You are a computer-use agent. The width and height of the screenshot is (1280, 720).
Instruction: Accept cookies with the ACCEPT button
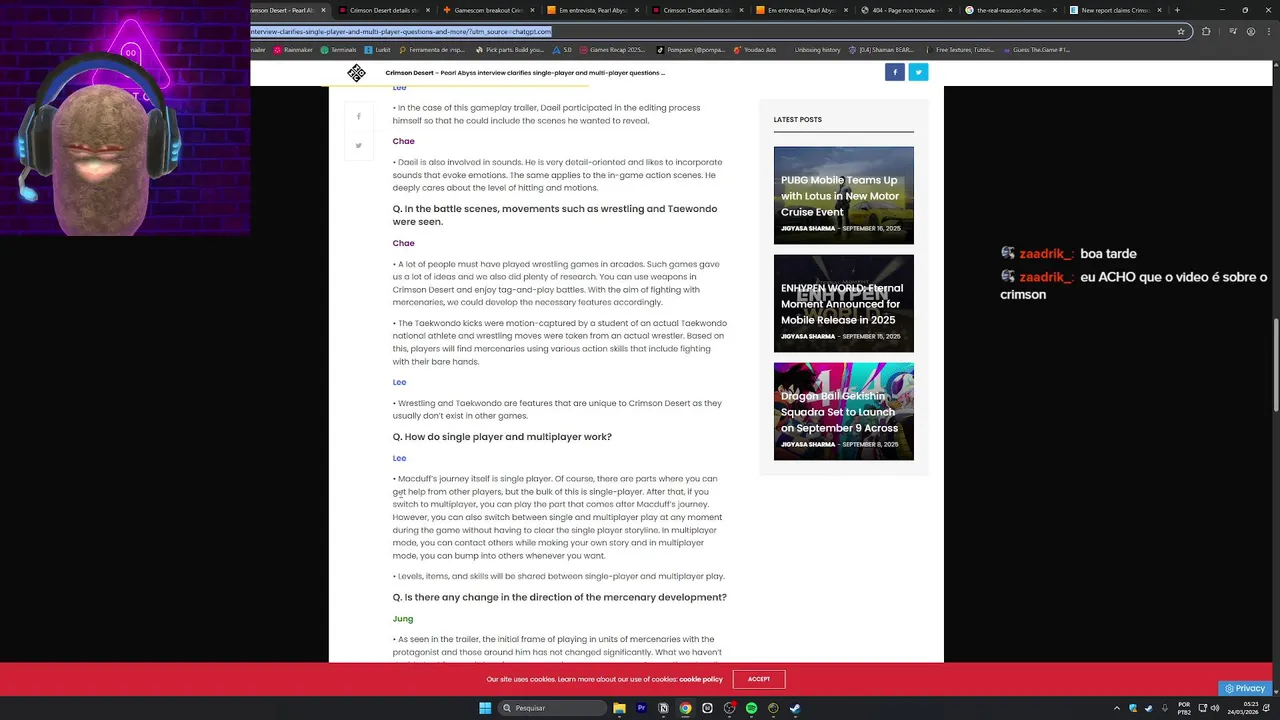click(x=759, y=679)
